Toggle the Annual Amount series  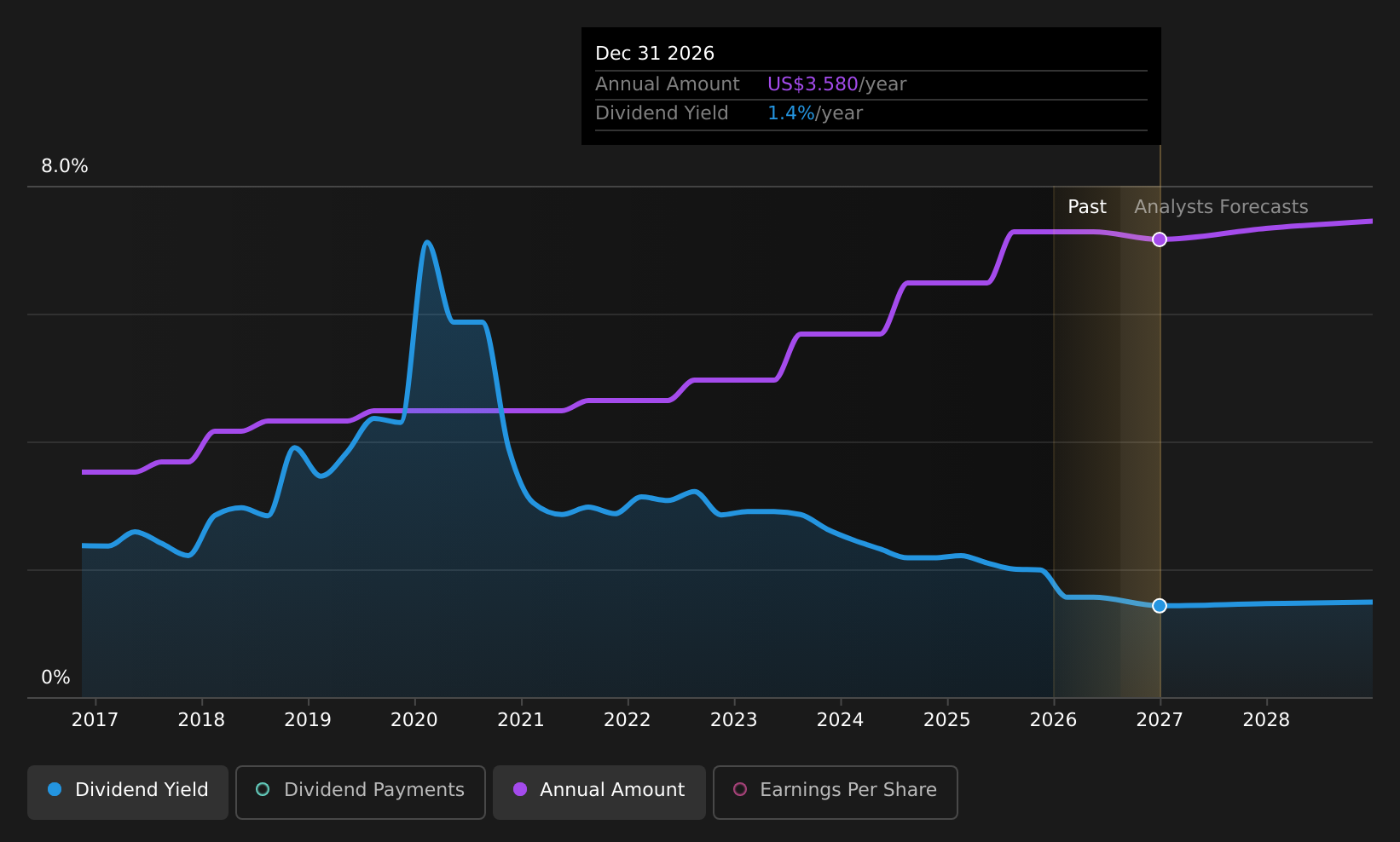tap(599, 792)
